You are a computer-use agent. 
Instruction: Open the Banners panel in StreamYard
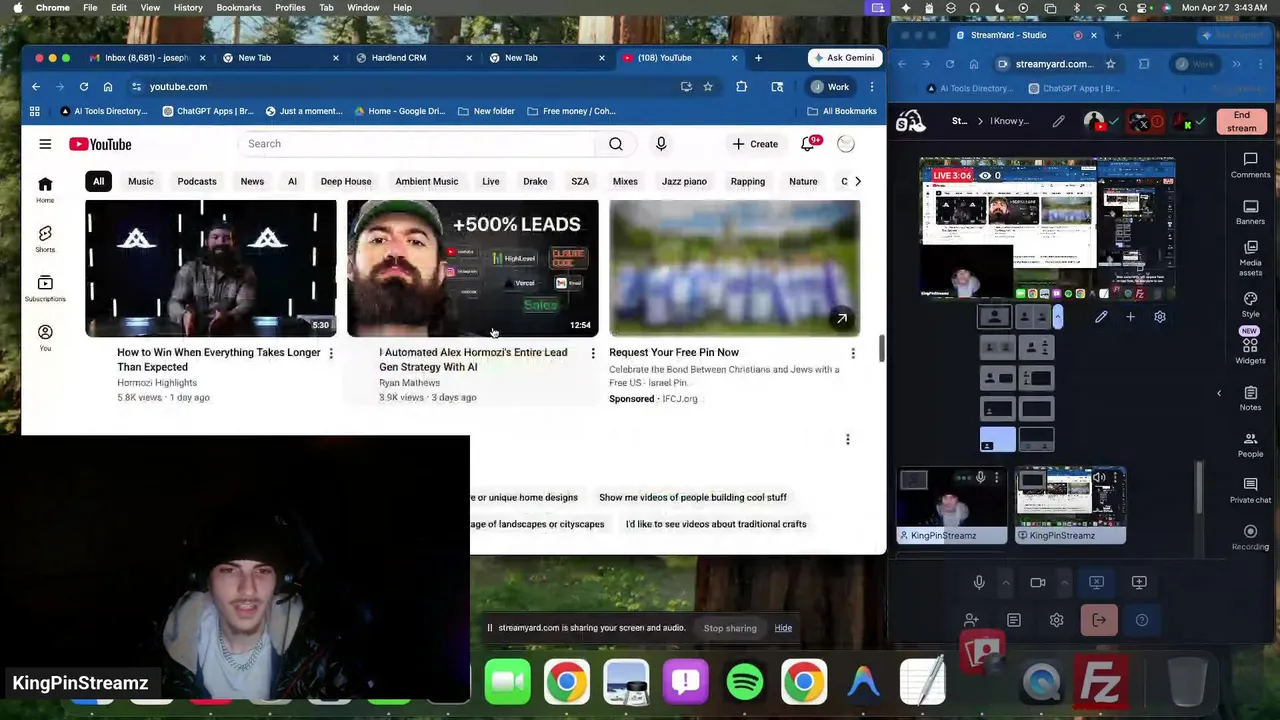[1250, 212]
